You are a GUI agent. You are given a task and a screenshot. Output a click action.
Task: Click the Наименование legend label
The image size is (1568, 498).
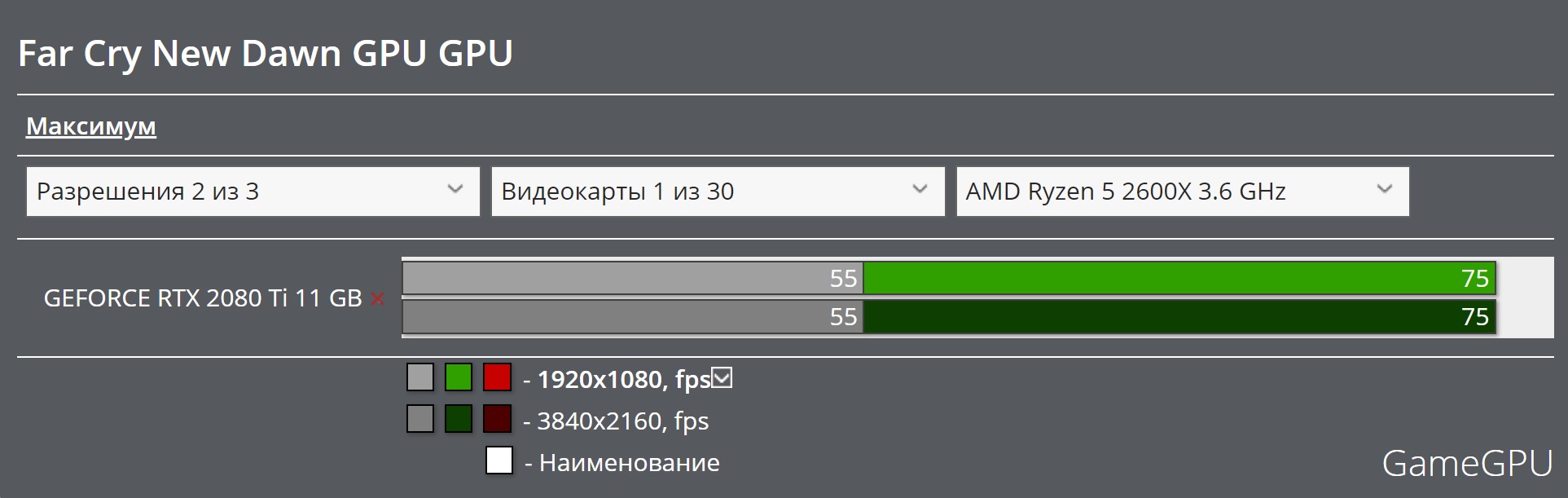coord(630,463)
